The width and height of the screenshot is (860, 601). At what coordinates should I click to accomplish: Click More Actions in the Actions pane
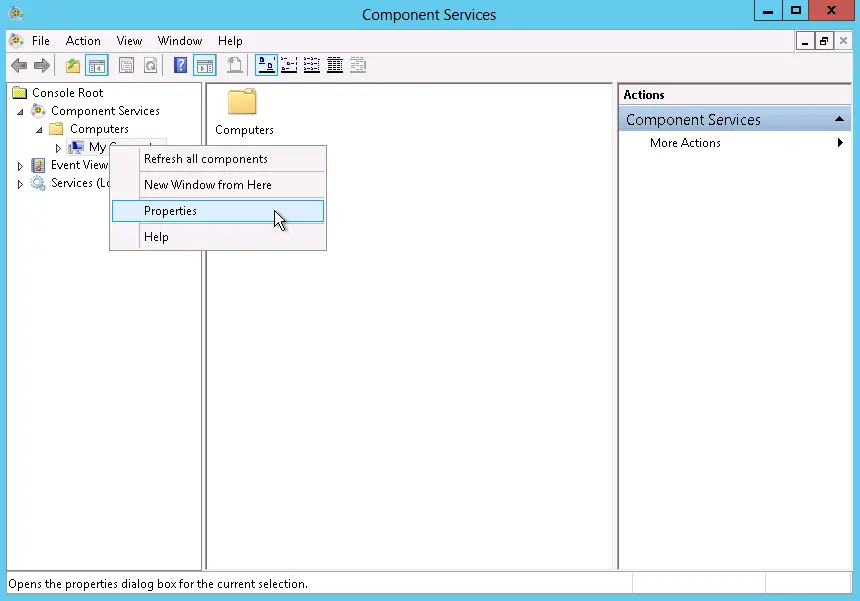point(685,143)
